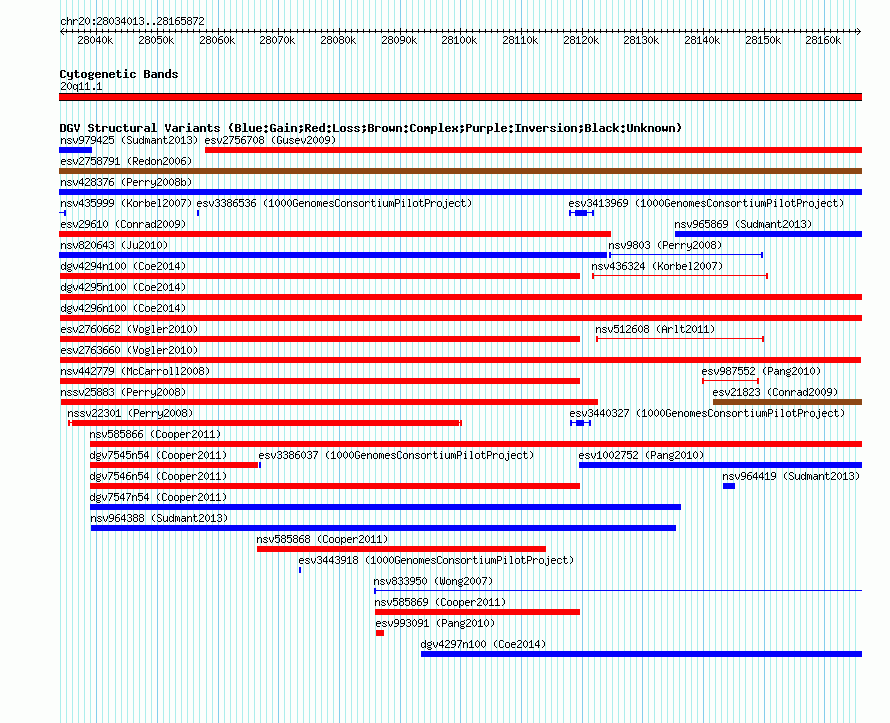Screen dimensions: 890x723
Task: Click the thin red nsv512608 interval line
Action: 680,339
